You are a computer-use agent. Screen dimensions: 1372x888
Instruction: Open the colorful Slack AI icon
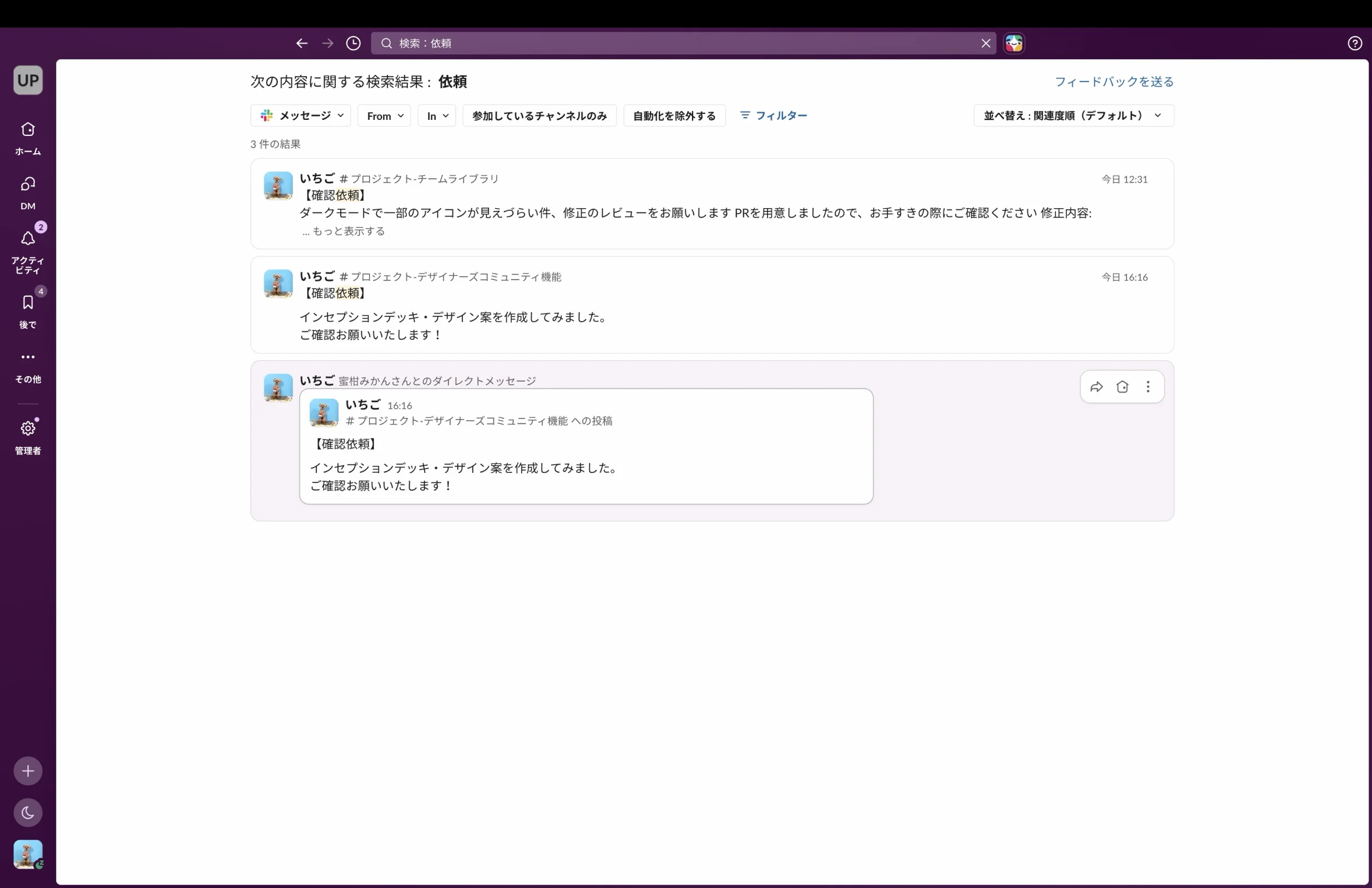tap(1014, 43)
